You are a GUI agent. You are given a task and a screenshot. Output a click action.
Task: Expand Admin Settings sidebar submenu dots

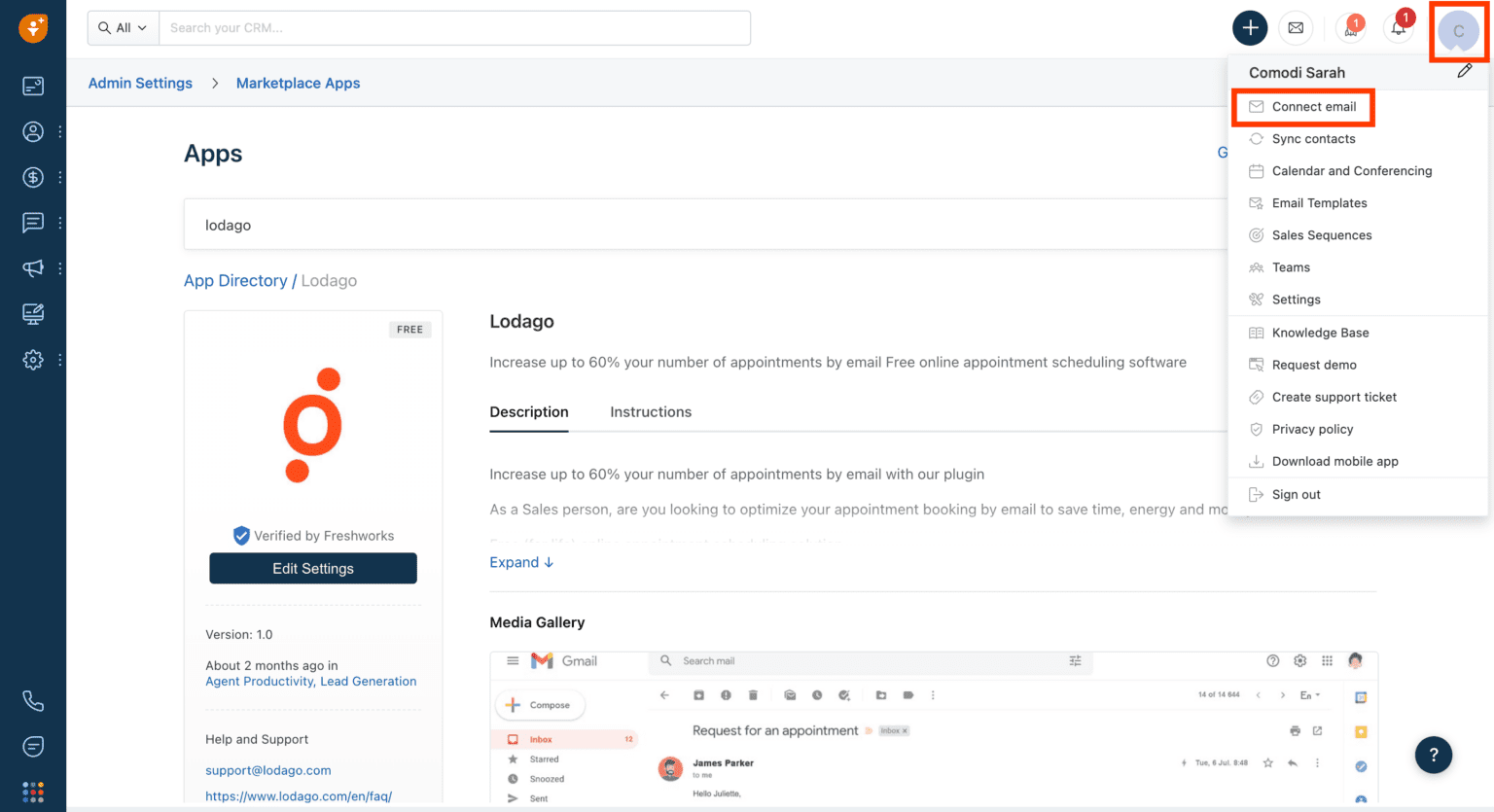pyautogui.click(x=60, y=360)
